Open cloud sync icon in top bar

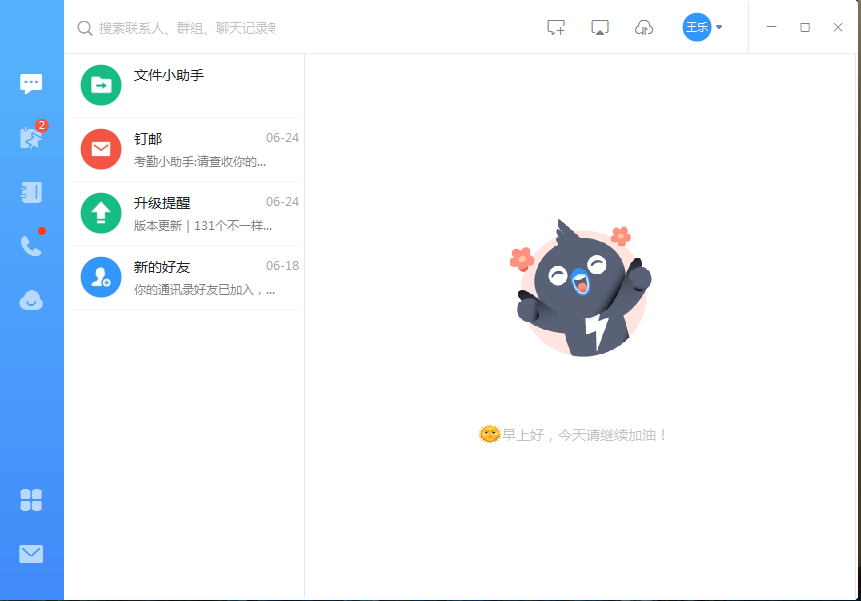tap(644, 27)
